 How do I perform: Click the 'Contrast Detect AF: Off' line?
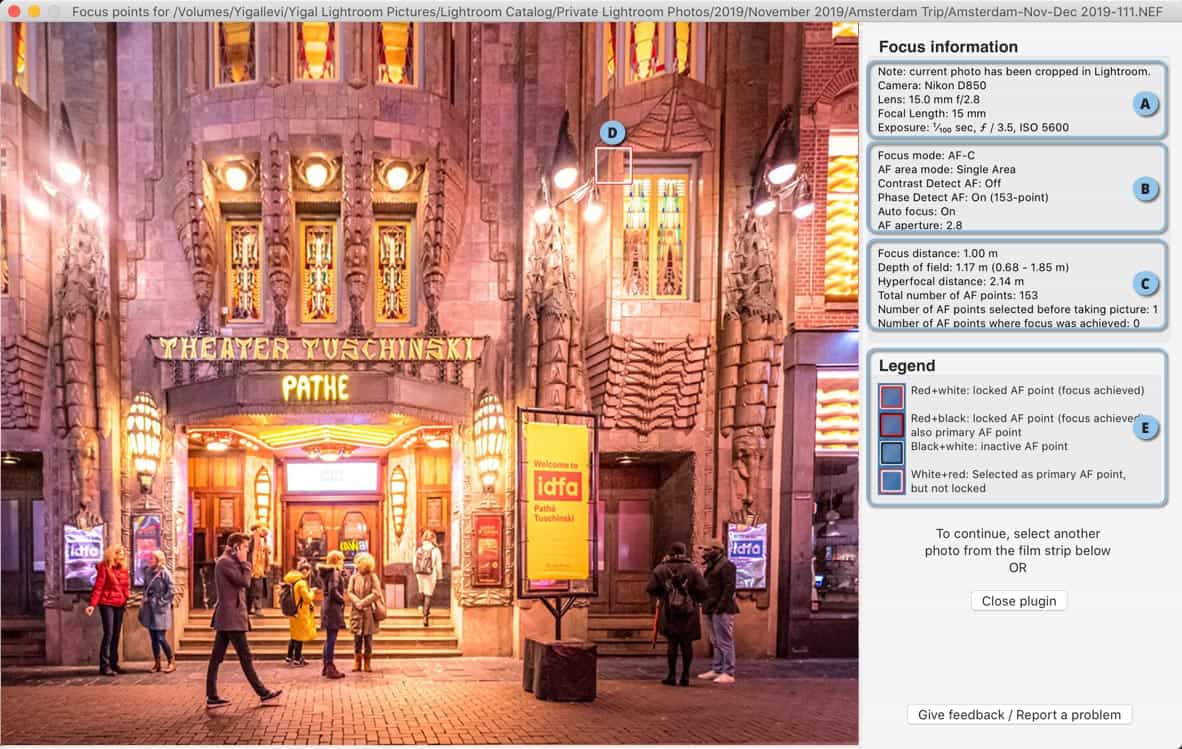click(x=939, y=183)
